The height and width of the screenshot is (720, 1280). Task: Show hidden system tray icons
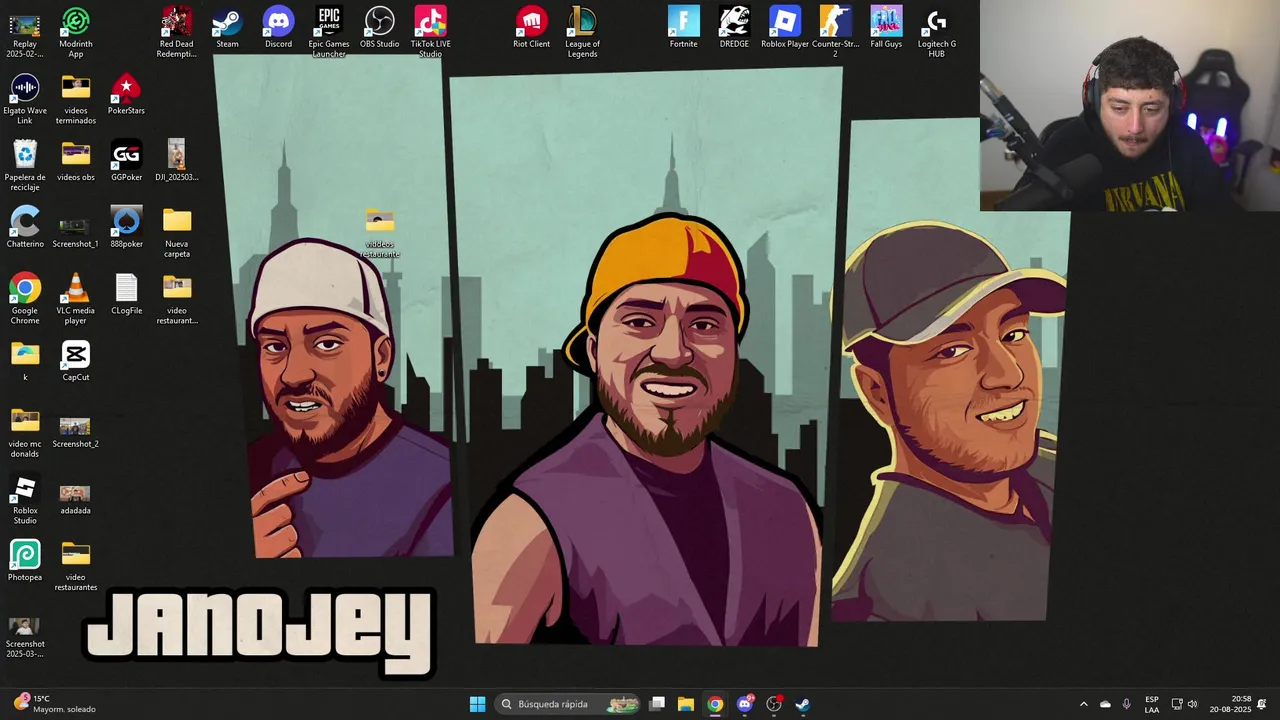click(1083, 704)
